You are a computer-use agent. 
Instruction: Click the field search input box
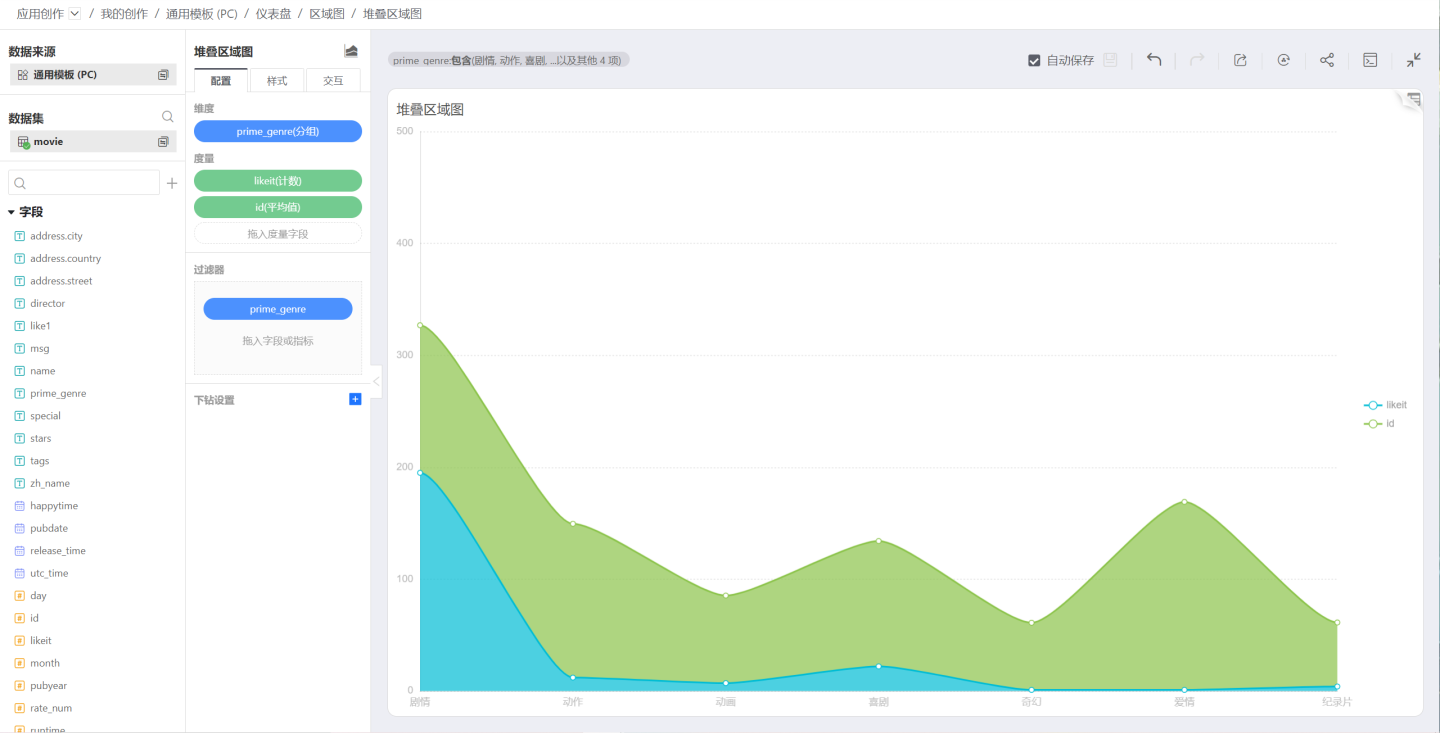(x=84, y=183)
